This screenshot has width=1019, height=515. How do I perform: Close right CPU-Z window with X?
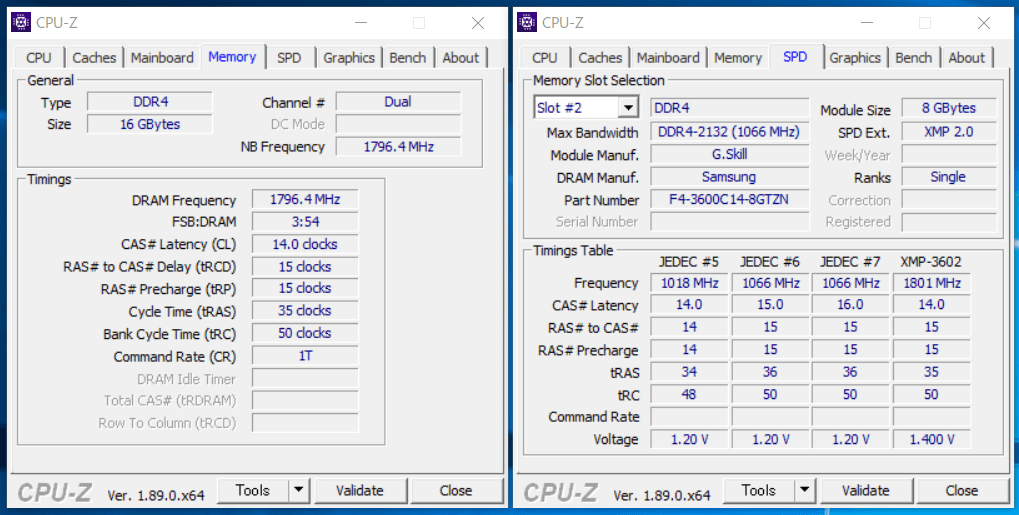pyautogui.click(x=984, y=23)
